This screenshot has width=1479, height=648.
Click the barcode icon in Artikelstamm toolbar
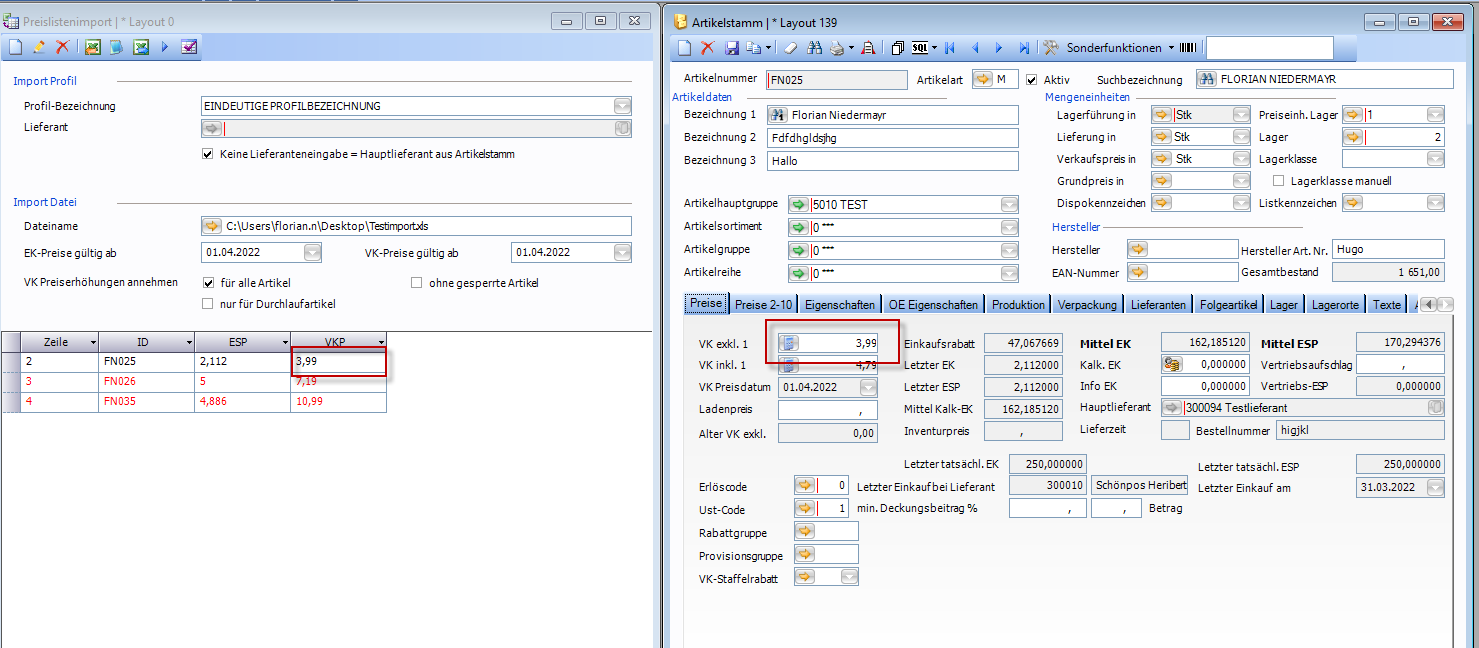tap(1188, 48)
